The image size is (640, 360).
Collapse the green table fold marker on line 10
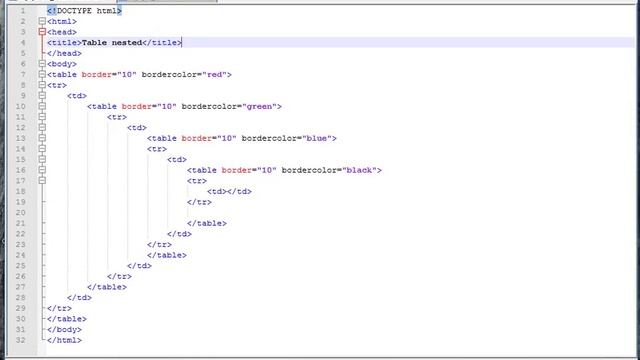[x=42, y=106]
